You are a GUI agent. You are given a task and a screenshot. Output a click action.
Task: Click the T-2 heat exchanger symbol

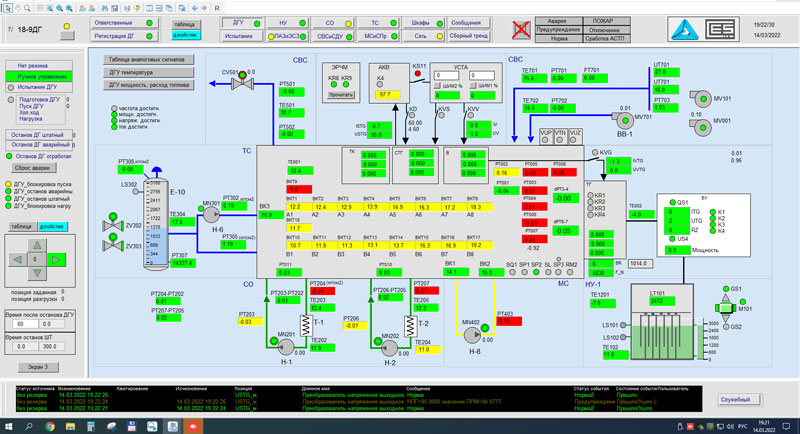[410, 326]
